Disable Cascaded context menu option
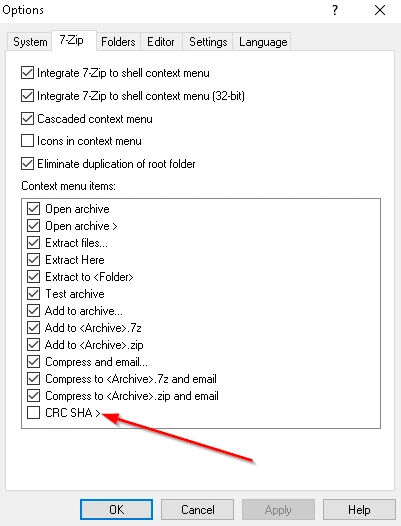 click(28, 119)
